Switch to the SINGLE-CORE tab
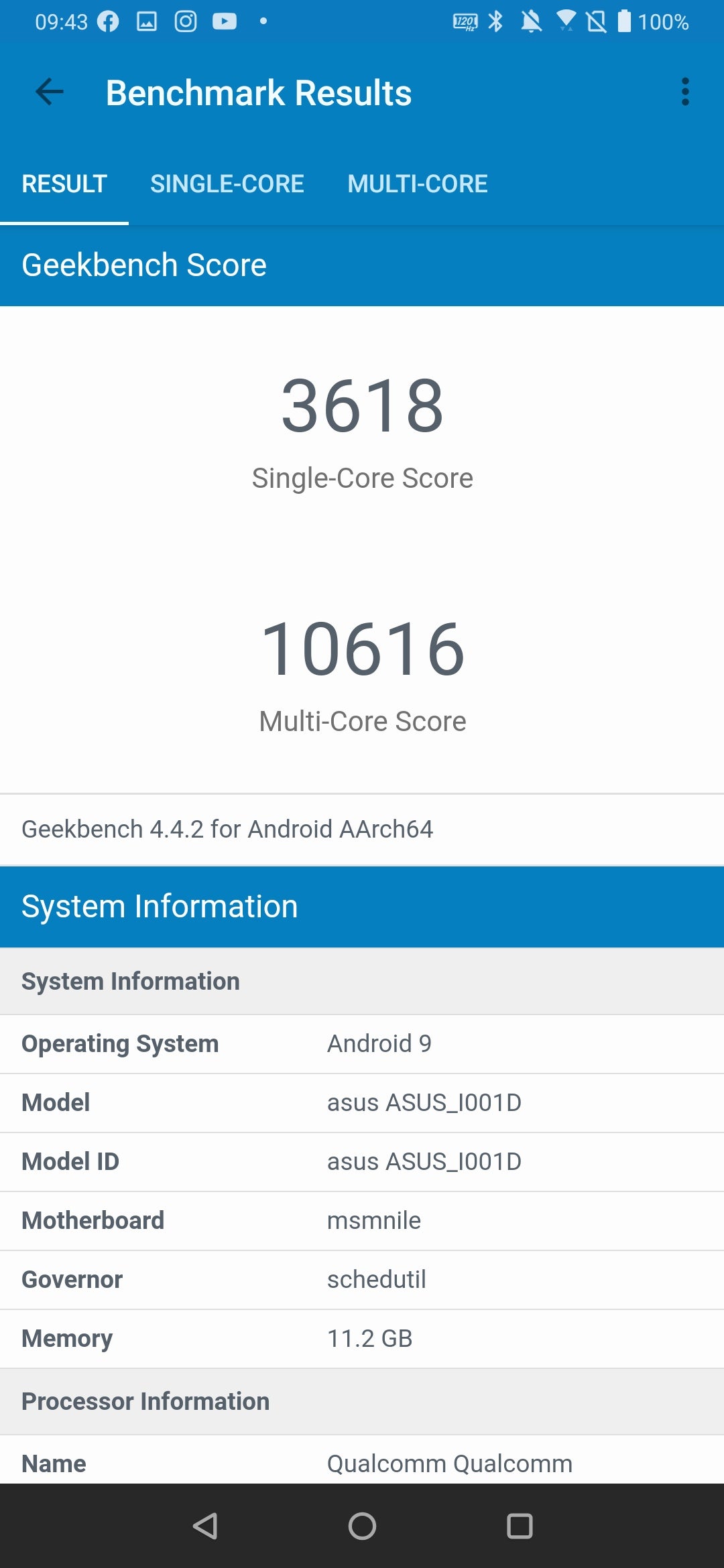The image size is (724, 1568). click(x=227, y=184)
